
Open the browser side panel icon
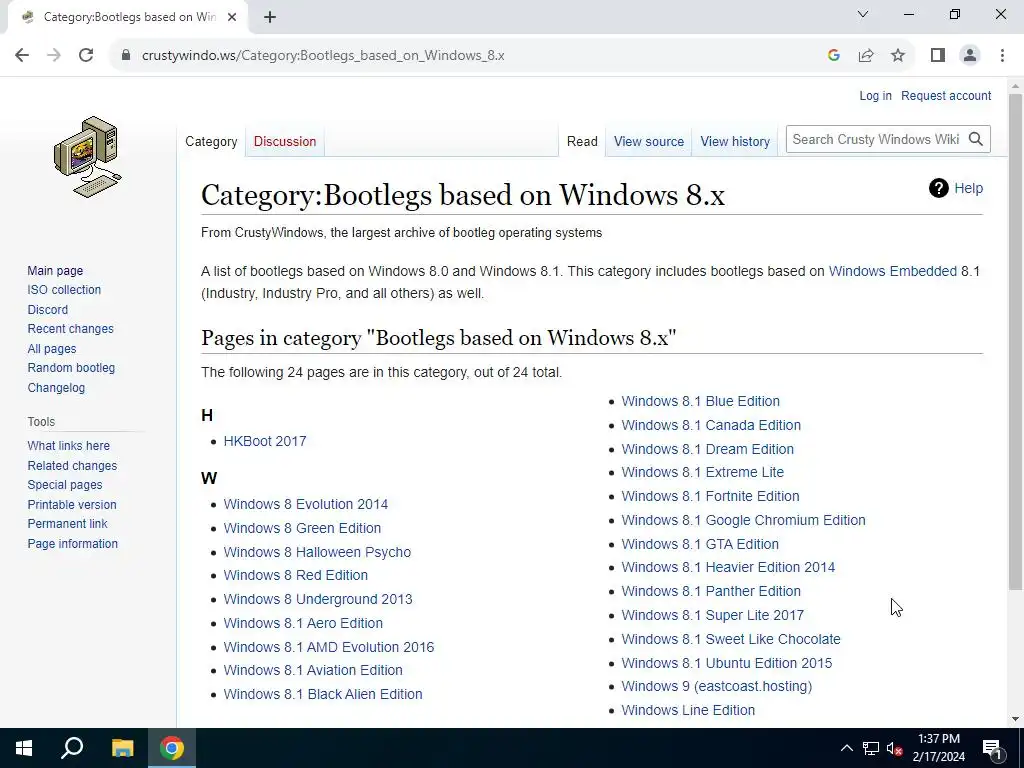938,56
